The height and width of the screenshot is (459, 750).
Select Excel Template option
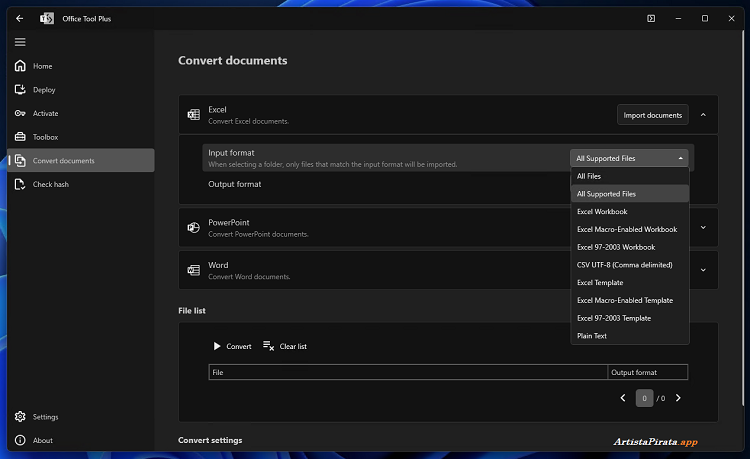tap(630, 283)
